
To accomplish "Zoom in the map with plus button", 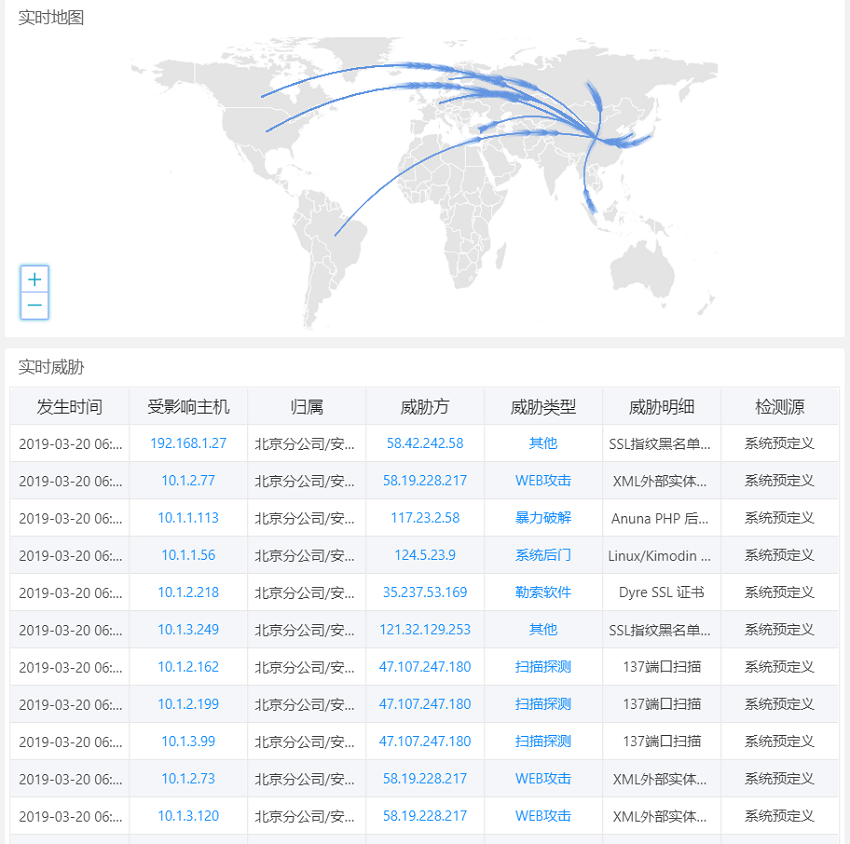I will 35,279.
